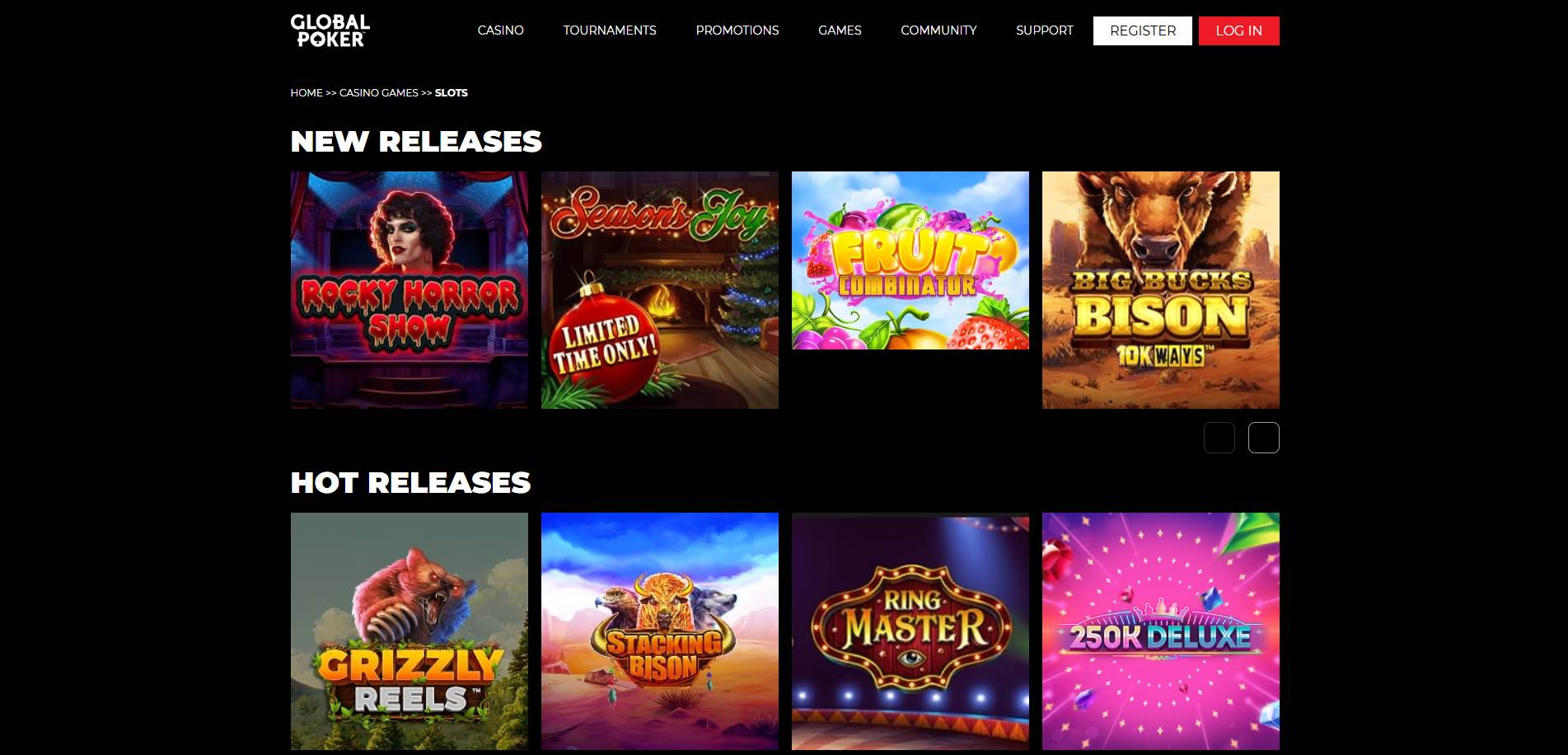The image size is (1568, 755).
Task: Select the Fruit Combinator game thumbnail
Action: click(910, 260)
